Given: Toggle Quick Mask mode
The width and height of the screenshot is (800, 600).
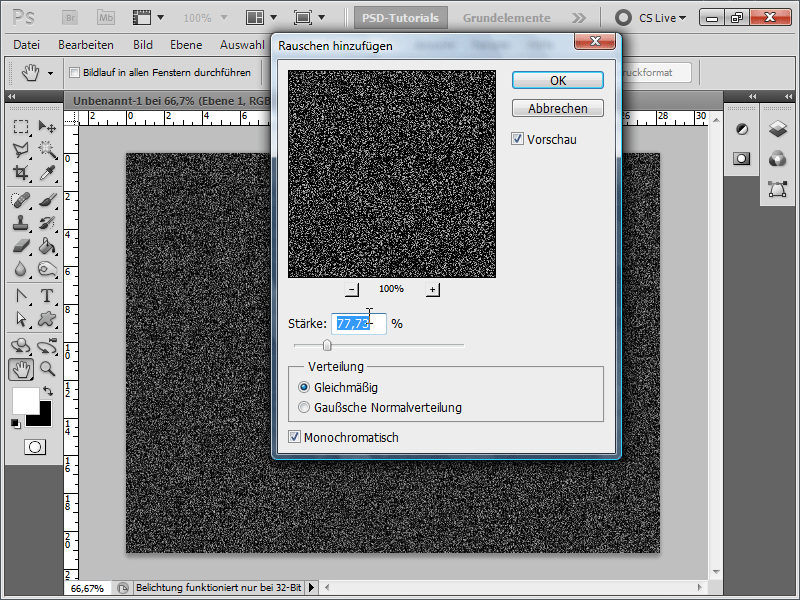Looking at the screenshot, I should coord(35,447).
